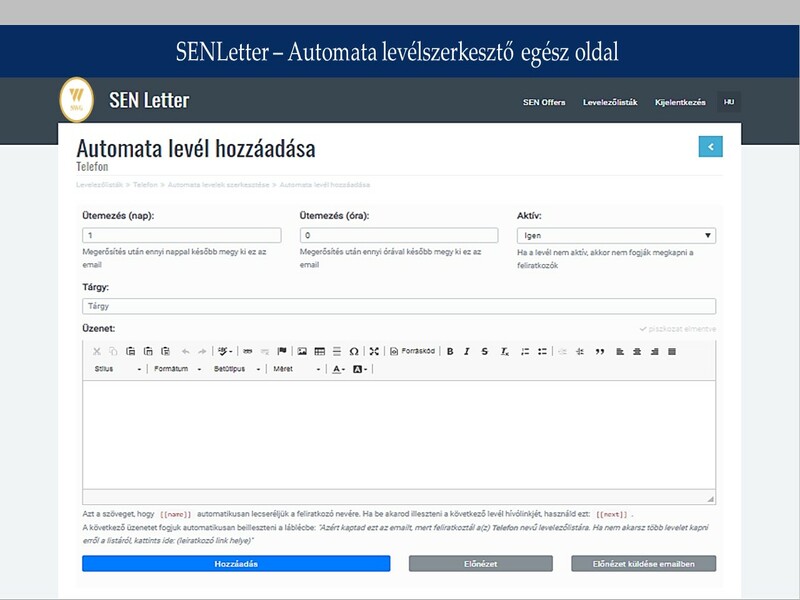Click the Tárgy subject input field
This screenshot has width=800, height=600.
click(399, 306)
